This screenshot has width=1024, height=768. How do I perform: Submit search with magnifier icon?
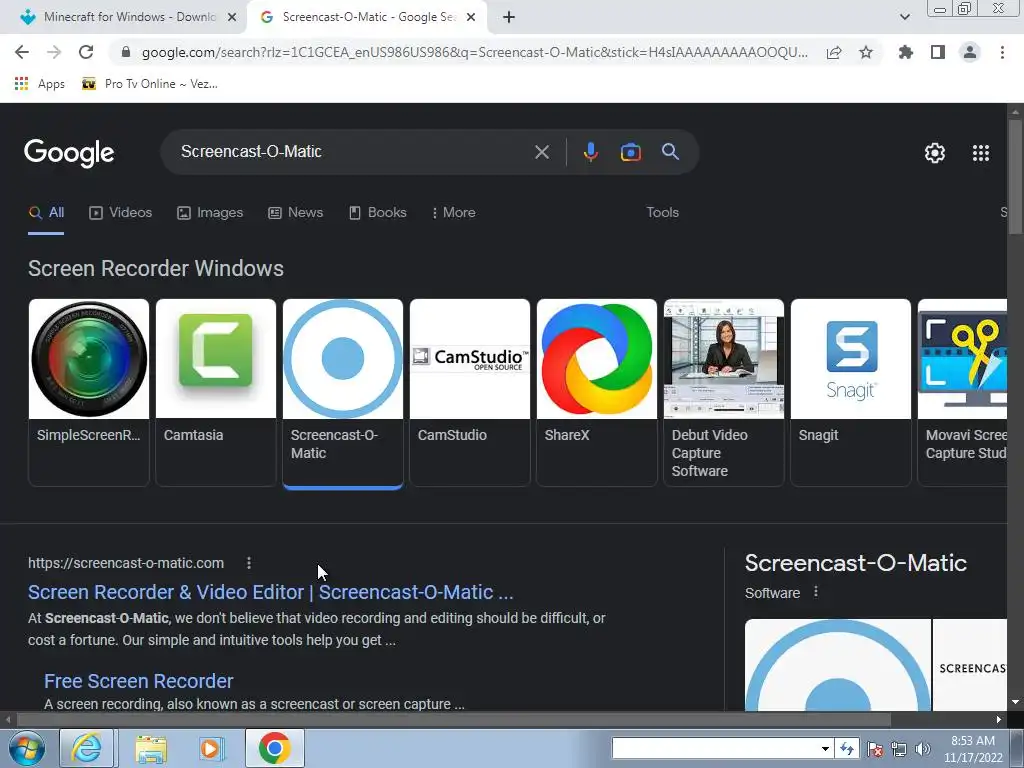(671, 152)
